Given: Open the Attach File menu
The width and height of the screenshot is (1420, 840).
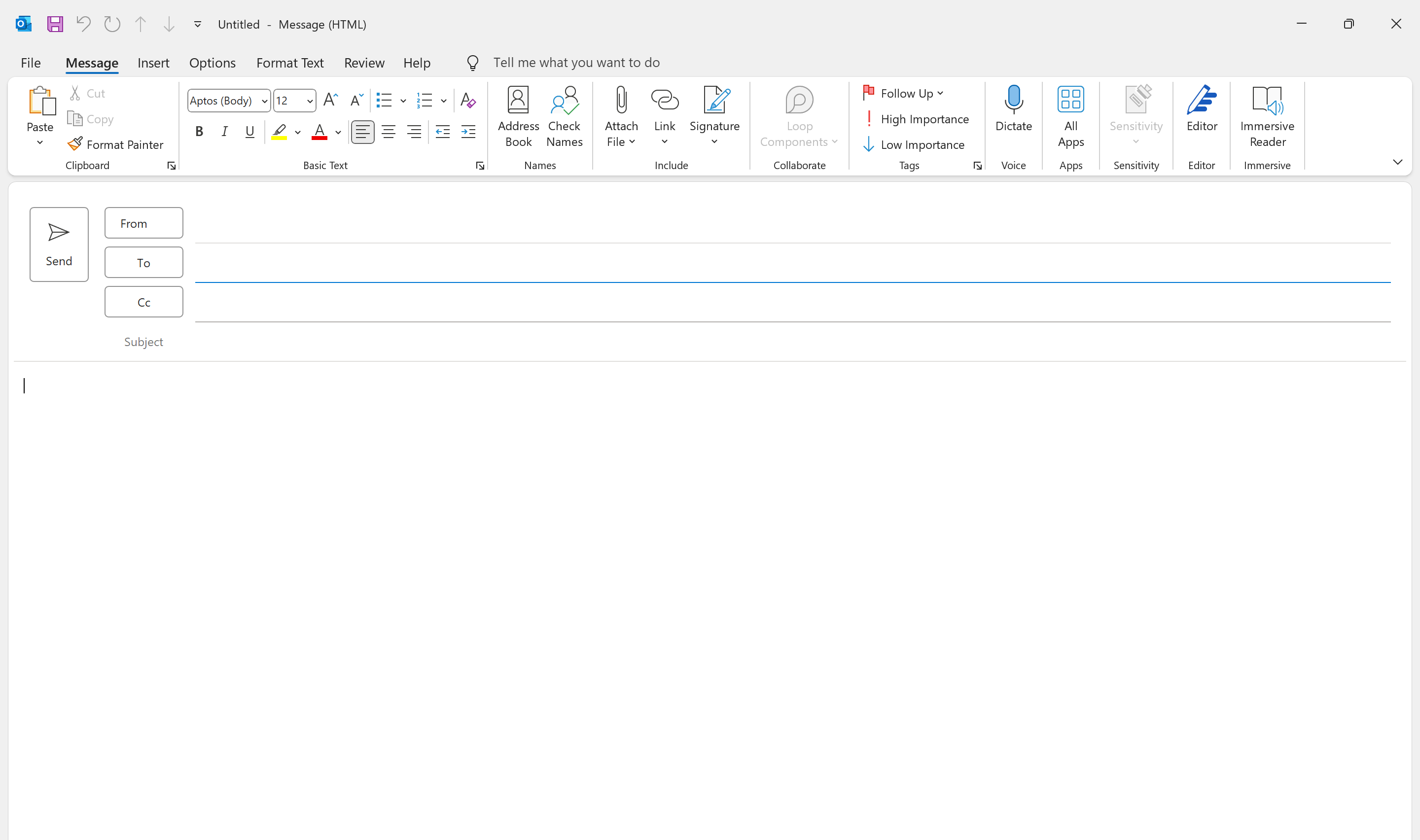Looking at the screenshot, I should point(621,117).
